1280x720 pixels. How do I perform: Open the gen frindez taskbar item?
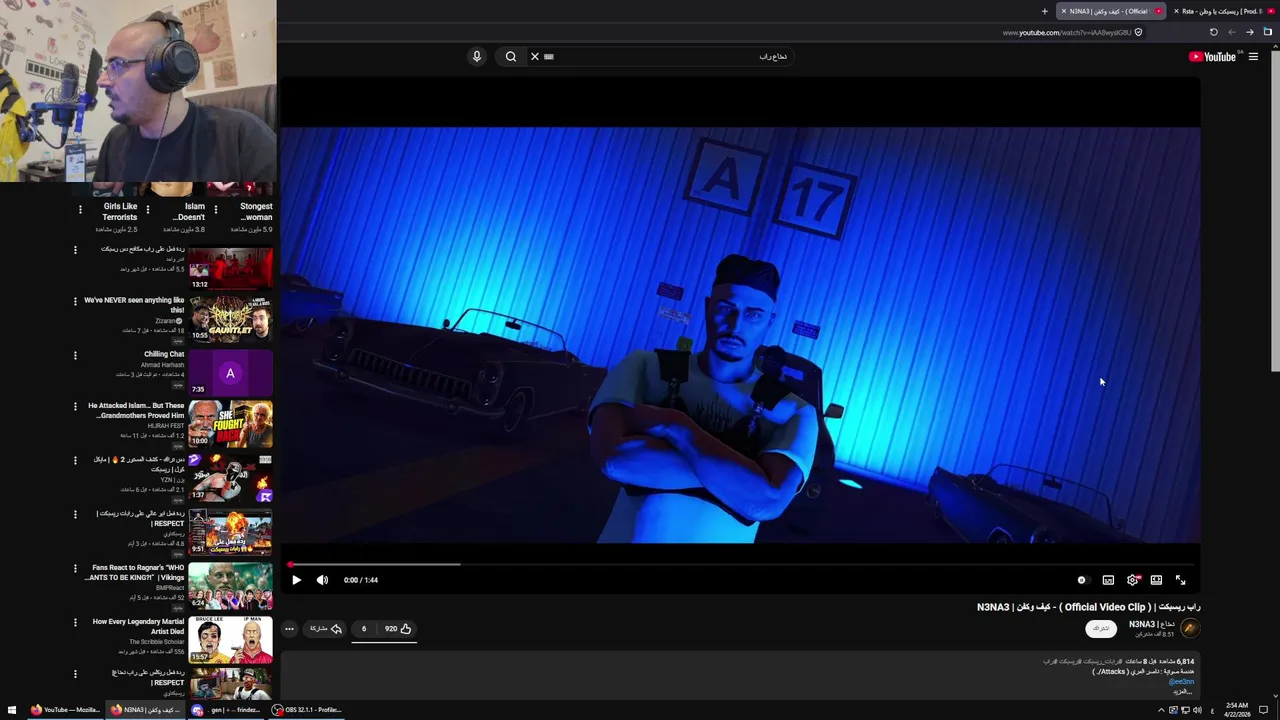pyautogui.click(x=226, y=710)
